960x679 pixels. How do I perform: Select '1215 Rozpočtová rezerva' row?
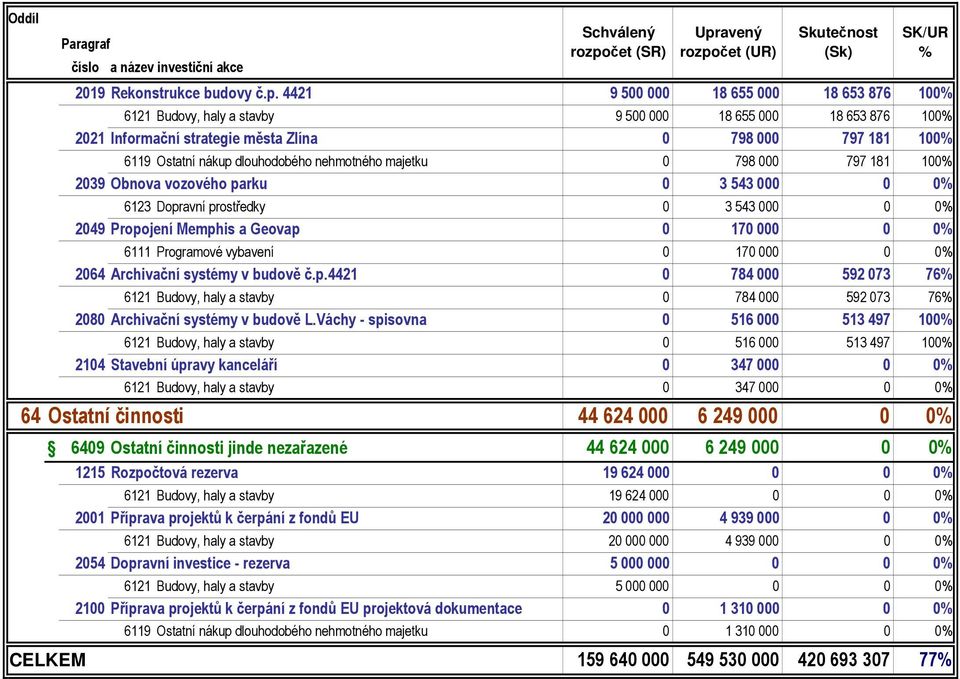506,473
